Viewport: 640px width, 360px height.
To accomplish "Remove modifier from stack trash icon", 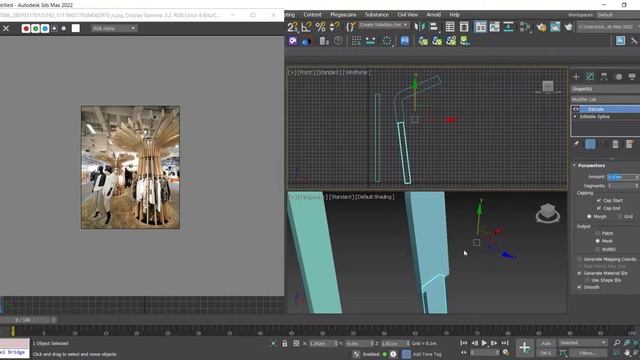I will (x=616, y=144).
